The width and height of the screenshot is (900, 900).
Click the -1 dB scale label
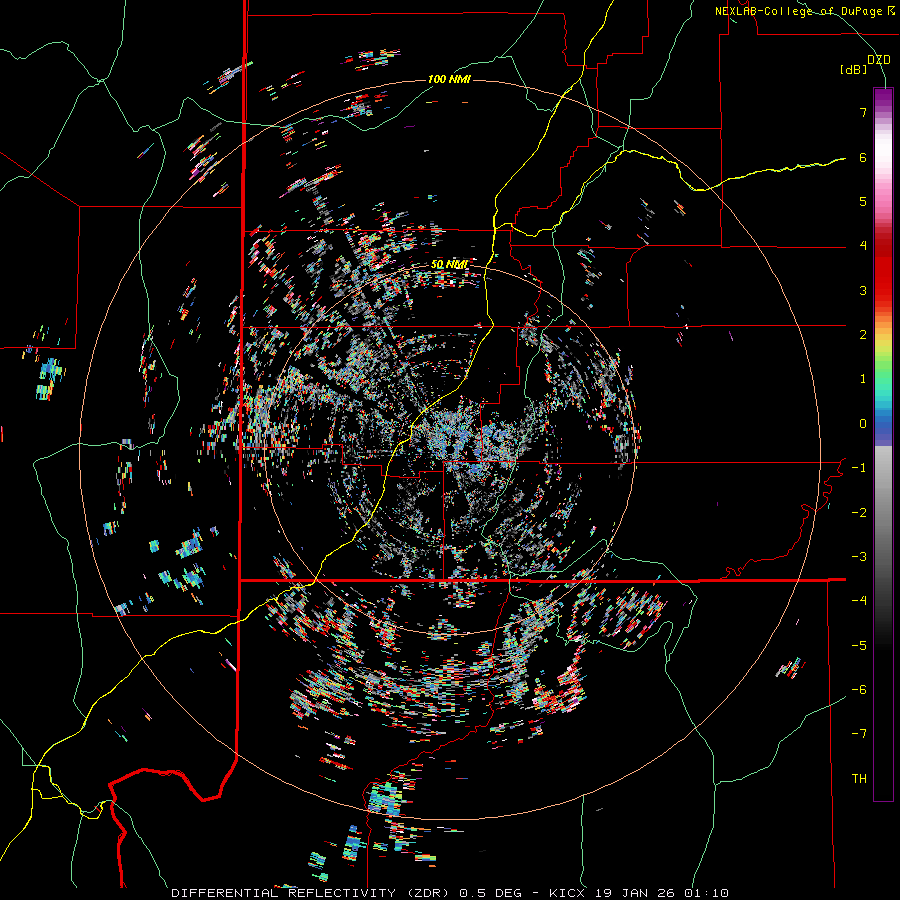[859, 468]
